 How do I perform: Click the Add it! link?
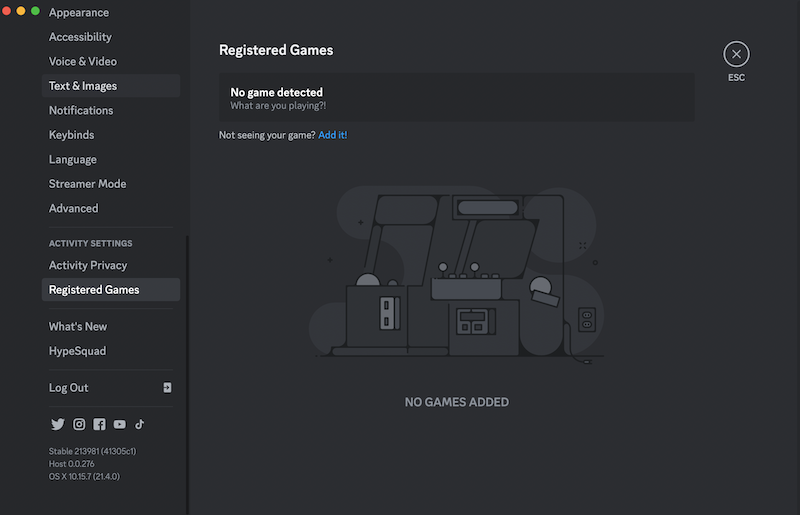pos(333,135)
